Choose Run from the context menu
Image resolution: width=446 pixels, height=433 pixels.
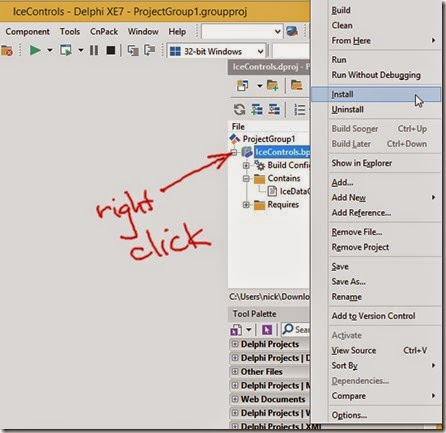pyautogui.click(x=376, y=60)
